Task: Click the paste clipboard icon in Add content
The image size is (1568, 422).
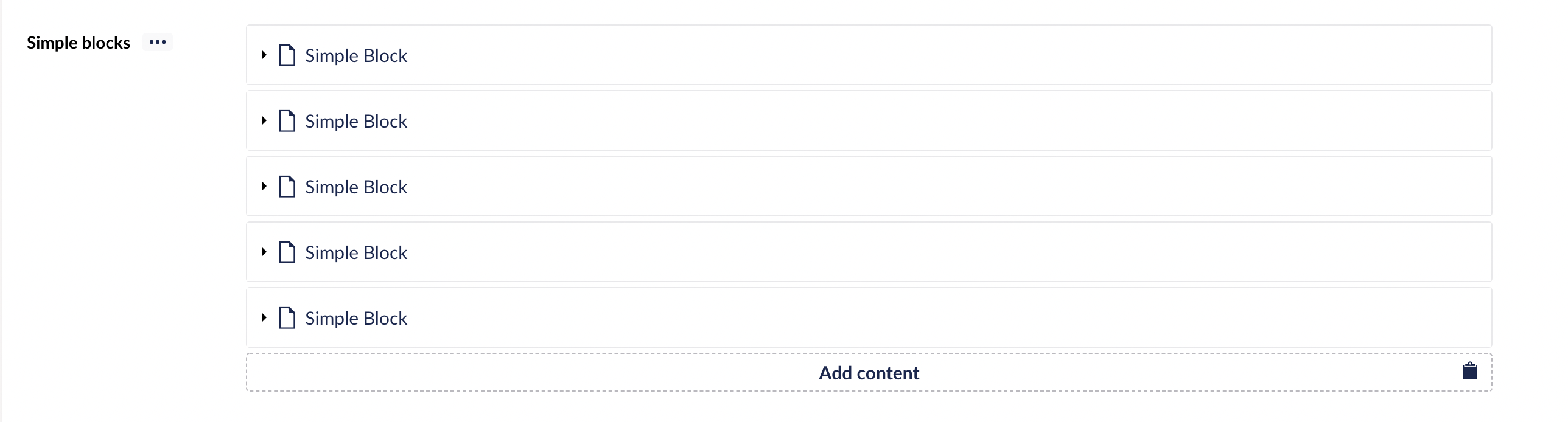Action: click(1469, 370)
